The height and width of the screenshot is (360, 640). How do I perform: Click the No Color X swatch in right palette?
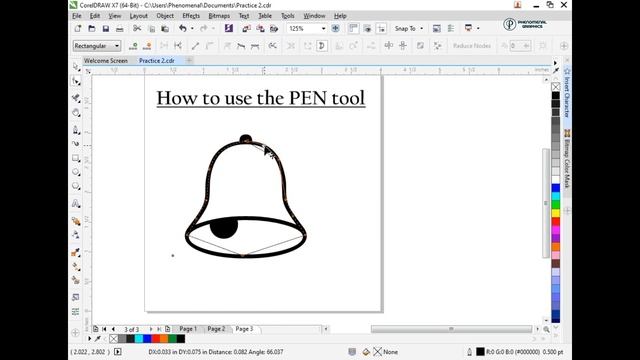point(556,87)
